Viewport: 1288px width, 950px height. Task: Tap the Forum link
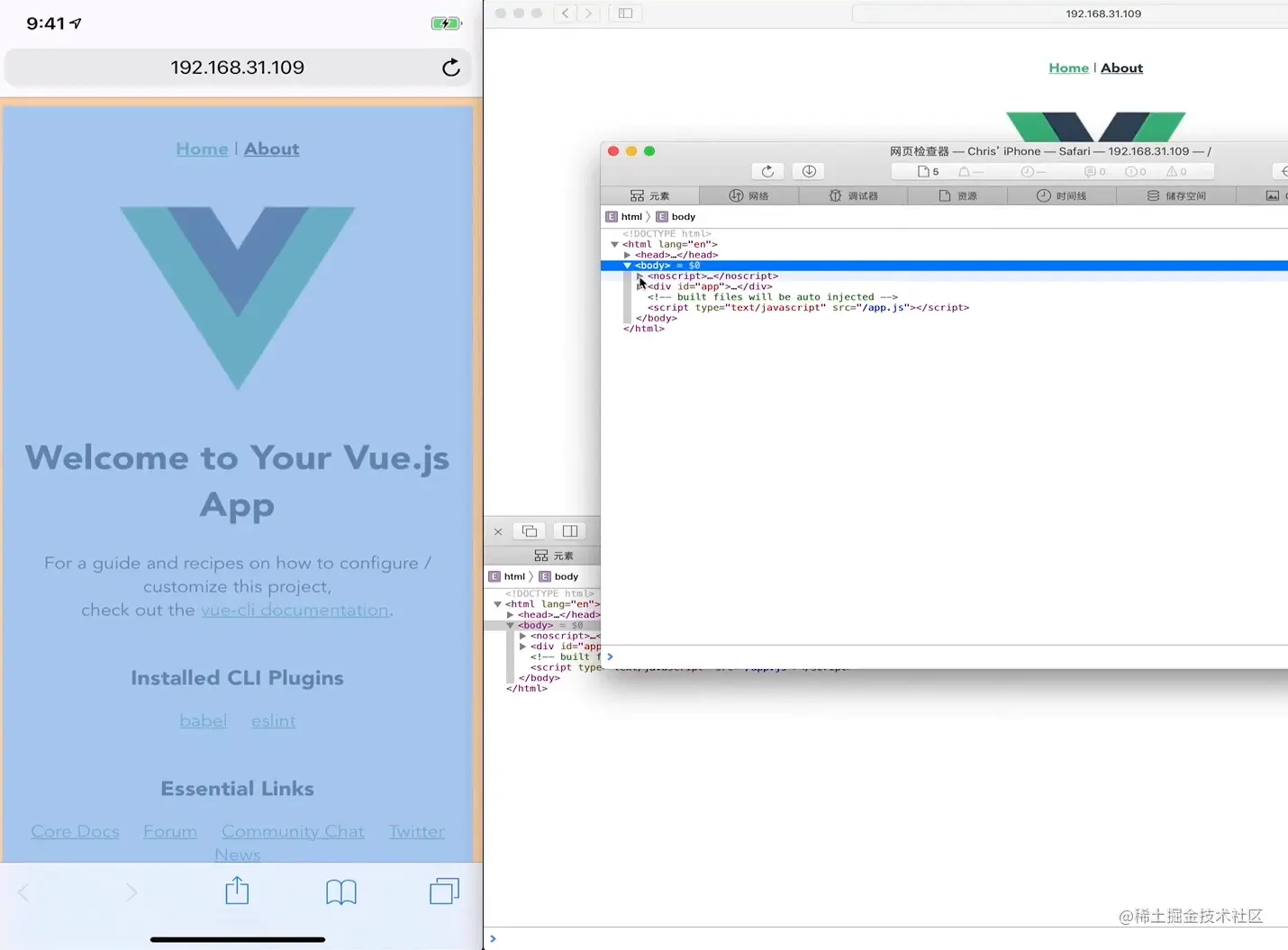[x=170, y=831]
